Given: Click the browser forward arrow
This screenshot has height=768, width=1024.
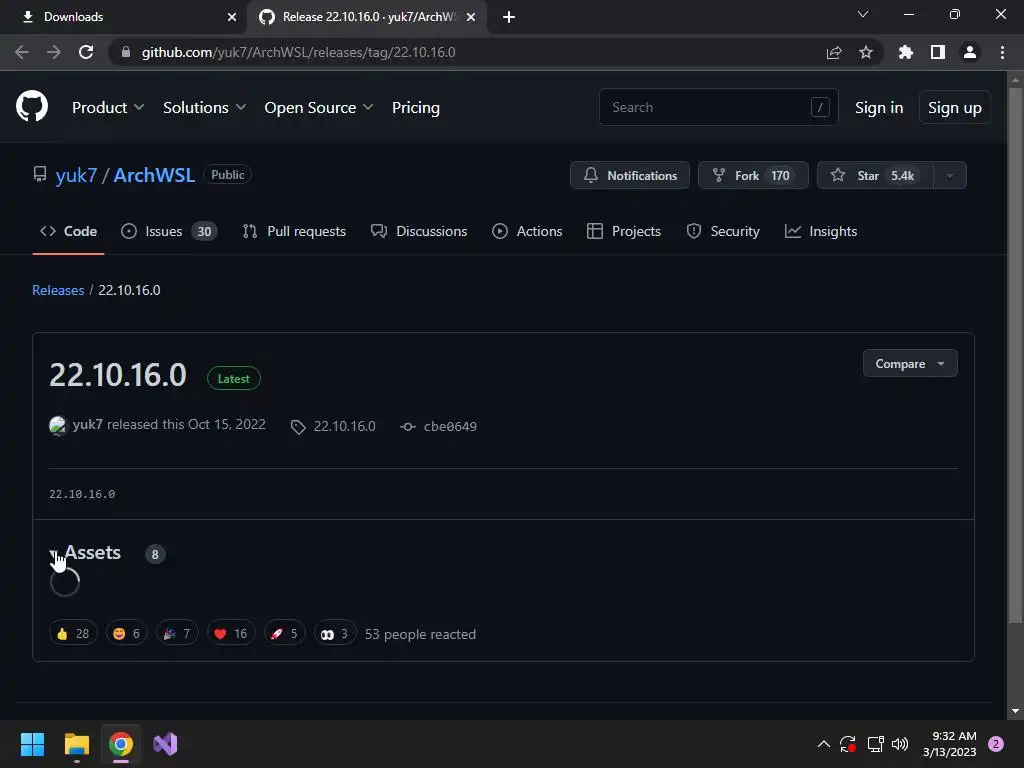Looking at the screenshot, I should pyautogui.click(x=54, y=52).
